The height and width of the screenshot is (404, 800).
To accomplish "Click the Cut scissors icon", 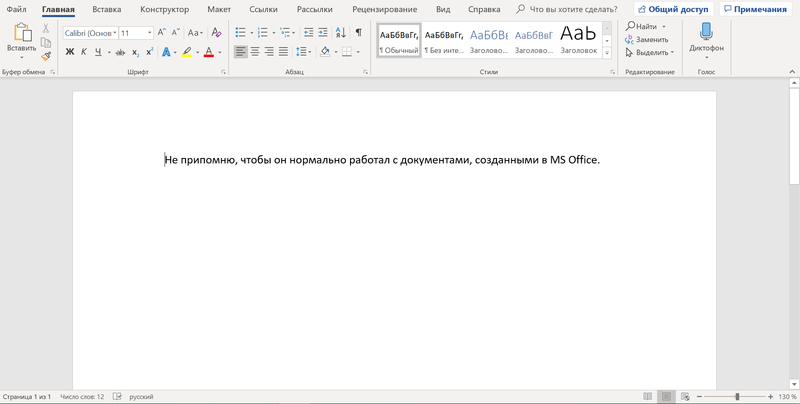I will tap(46, 29).
